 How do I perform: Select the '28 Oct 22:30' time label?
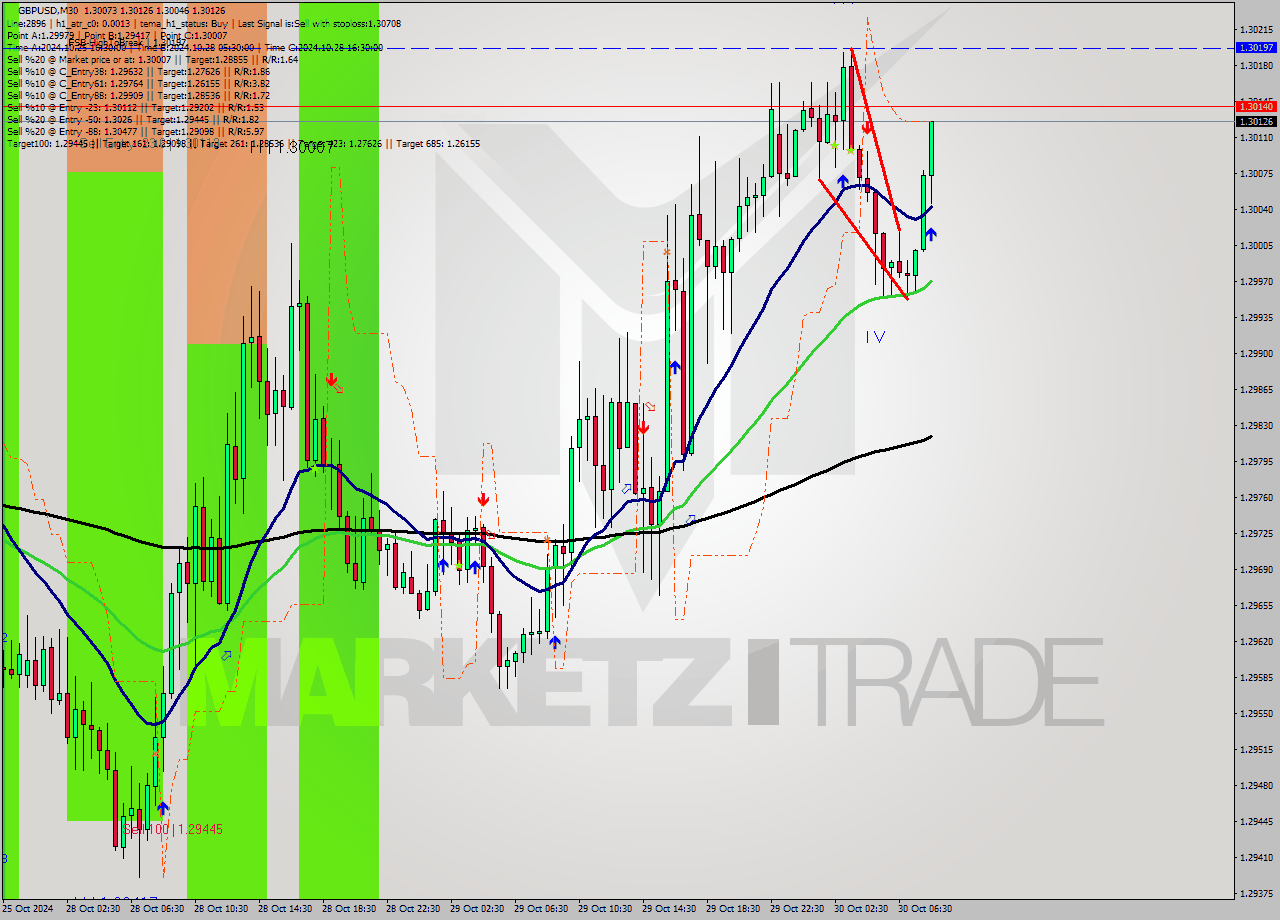pyautogui.click(x=413, y=909)
